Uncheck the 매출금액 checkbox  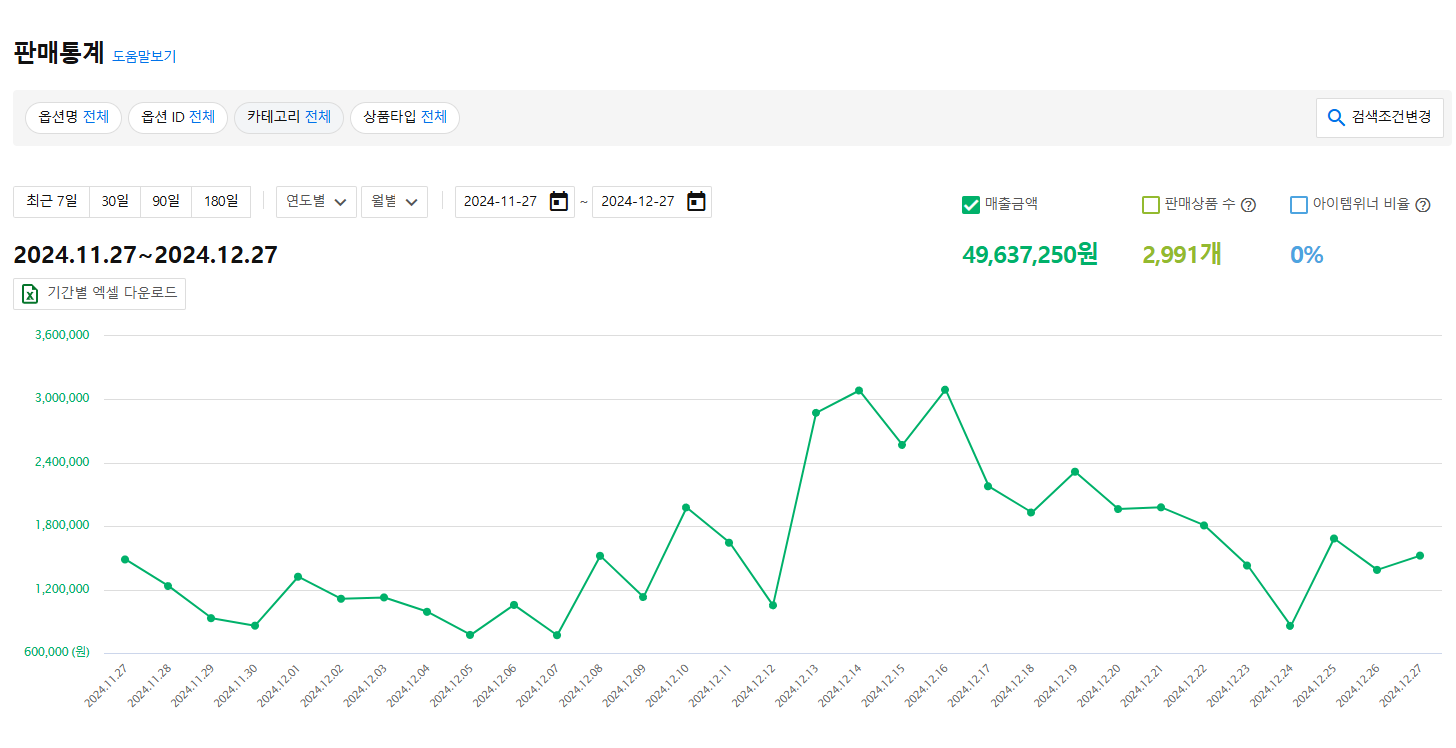(970, 205)
